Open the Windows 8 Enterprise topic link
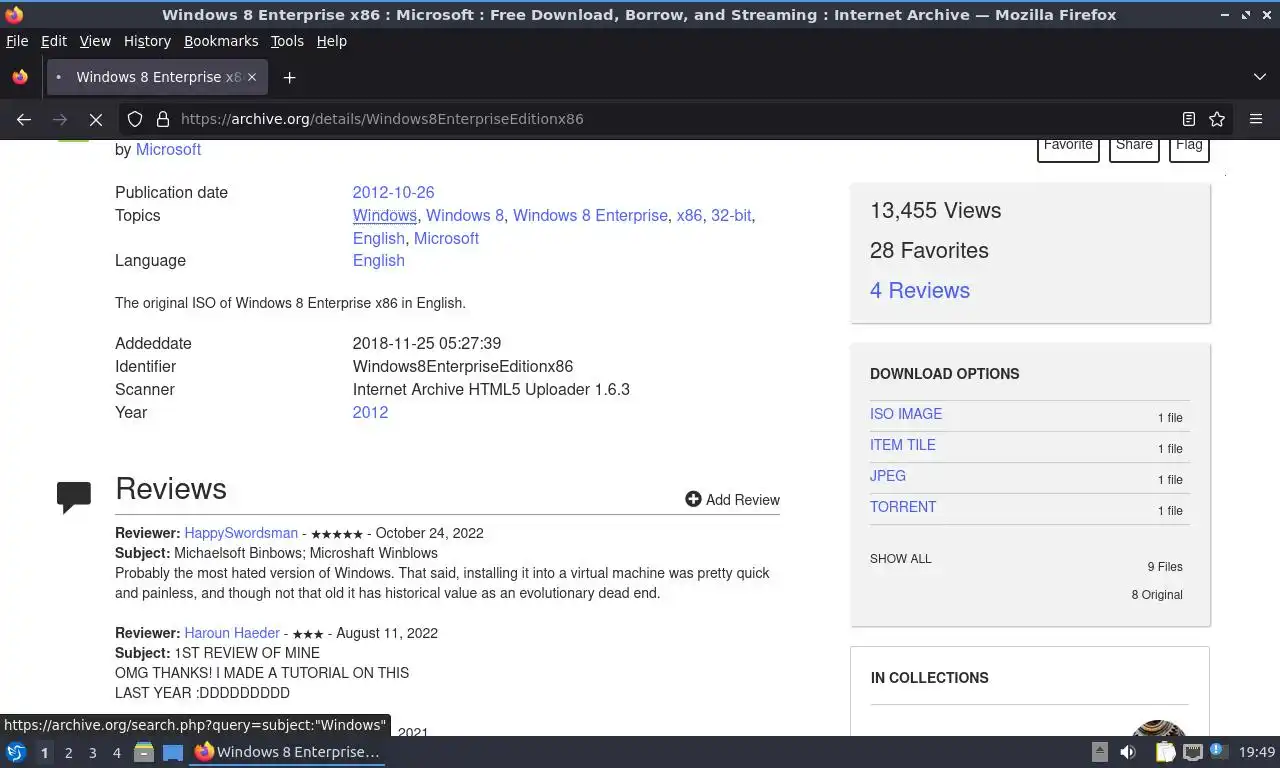Viewport: 1280px width, 768px height. pos(590,215)
